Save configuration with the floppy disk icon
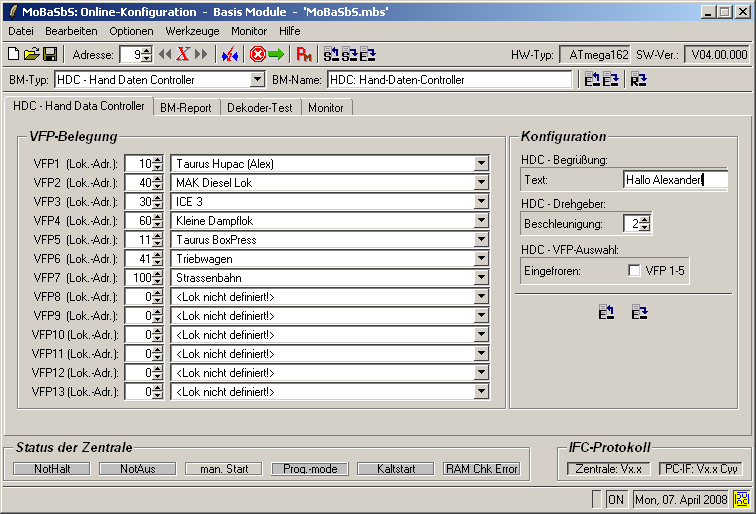This screenshot has width=756, height=514. coord(48,54)
